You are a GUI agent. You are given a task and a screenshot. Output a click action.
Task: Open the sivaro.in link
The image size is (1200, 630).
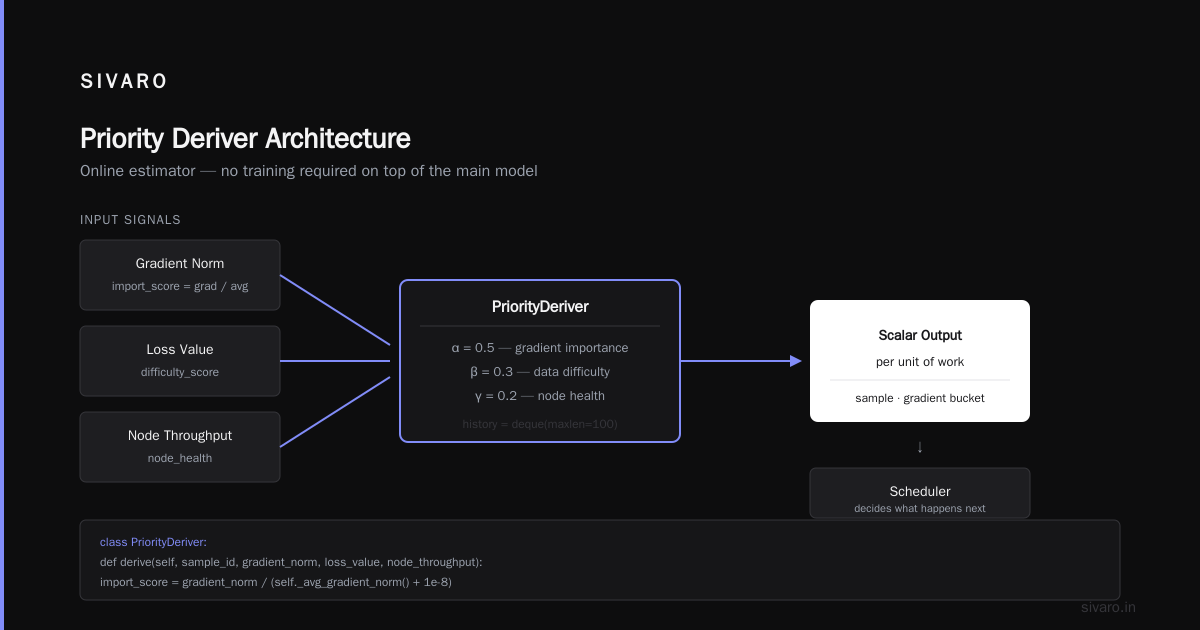[1109, 607]
